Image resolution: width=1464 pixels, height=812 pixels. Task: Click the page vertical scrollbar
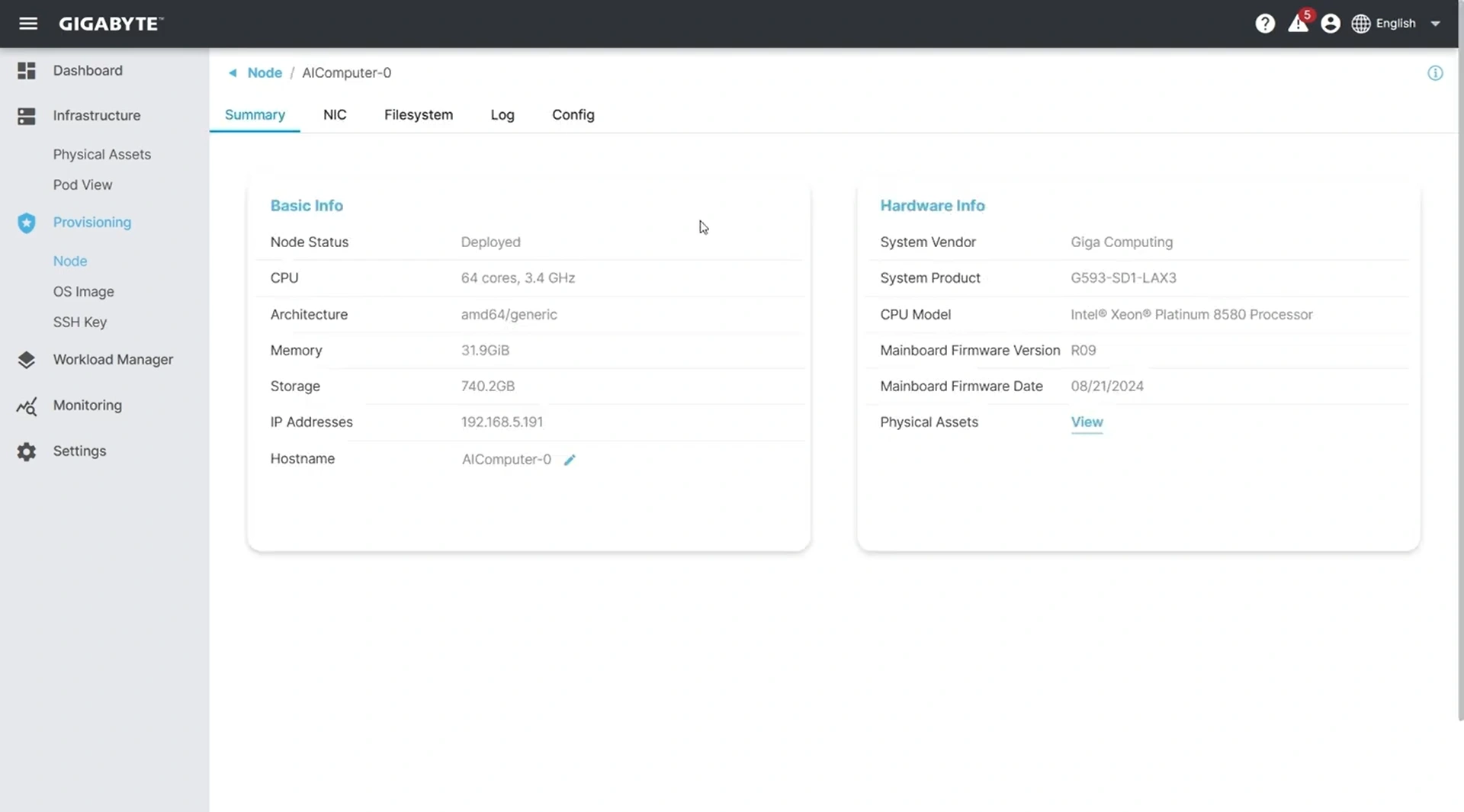pos(1460,381)
